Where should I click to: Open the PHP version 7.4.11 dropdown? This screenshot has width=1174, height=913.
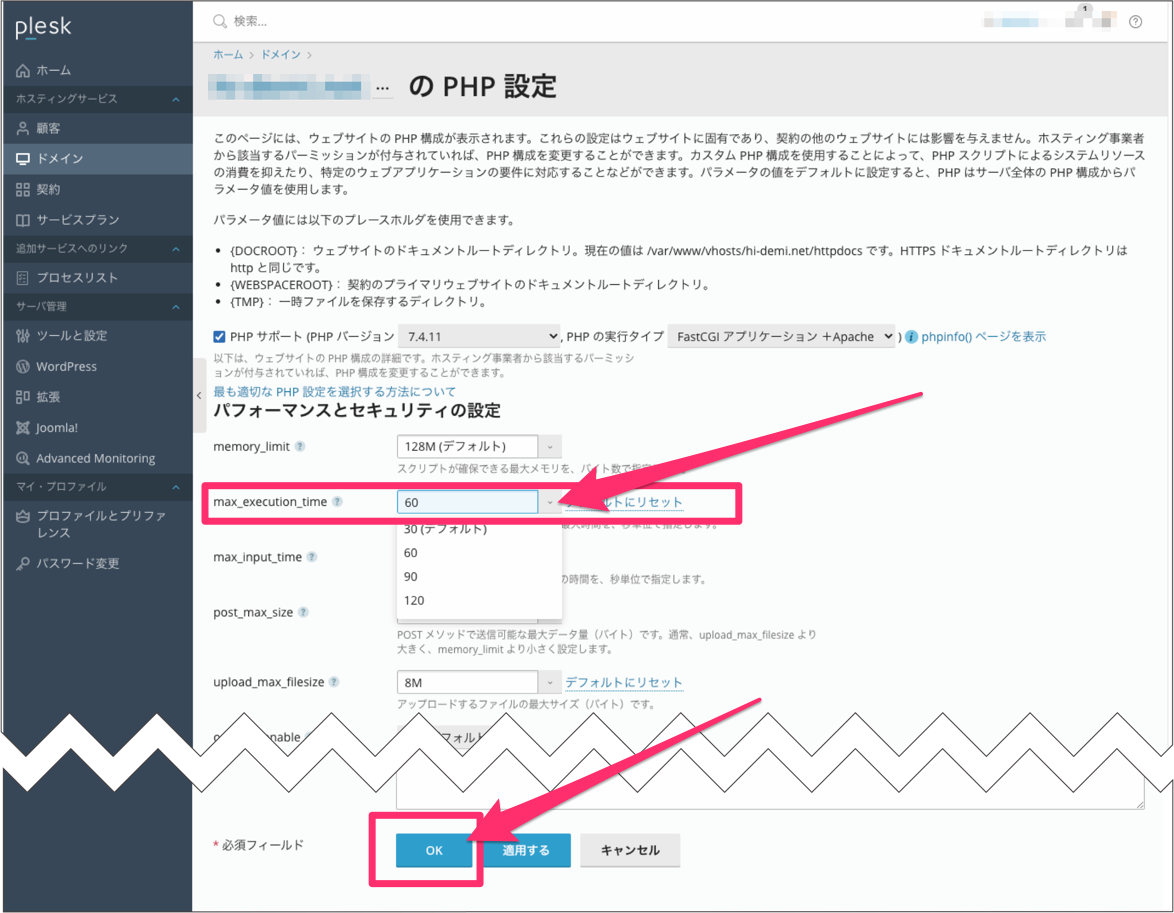[479, 337]
